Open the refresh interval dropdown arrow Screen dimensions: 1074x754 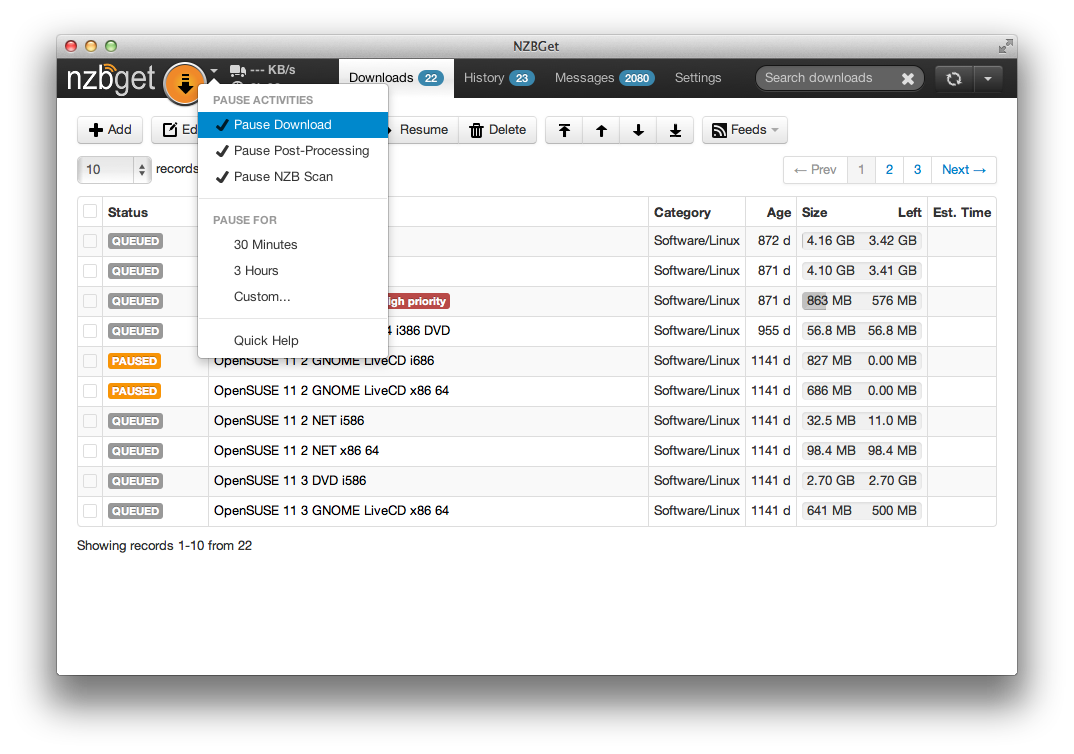click(988, 79)
